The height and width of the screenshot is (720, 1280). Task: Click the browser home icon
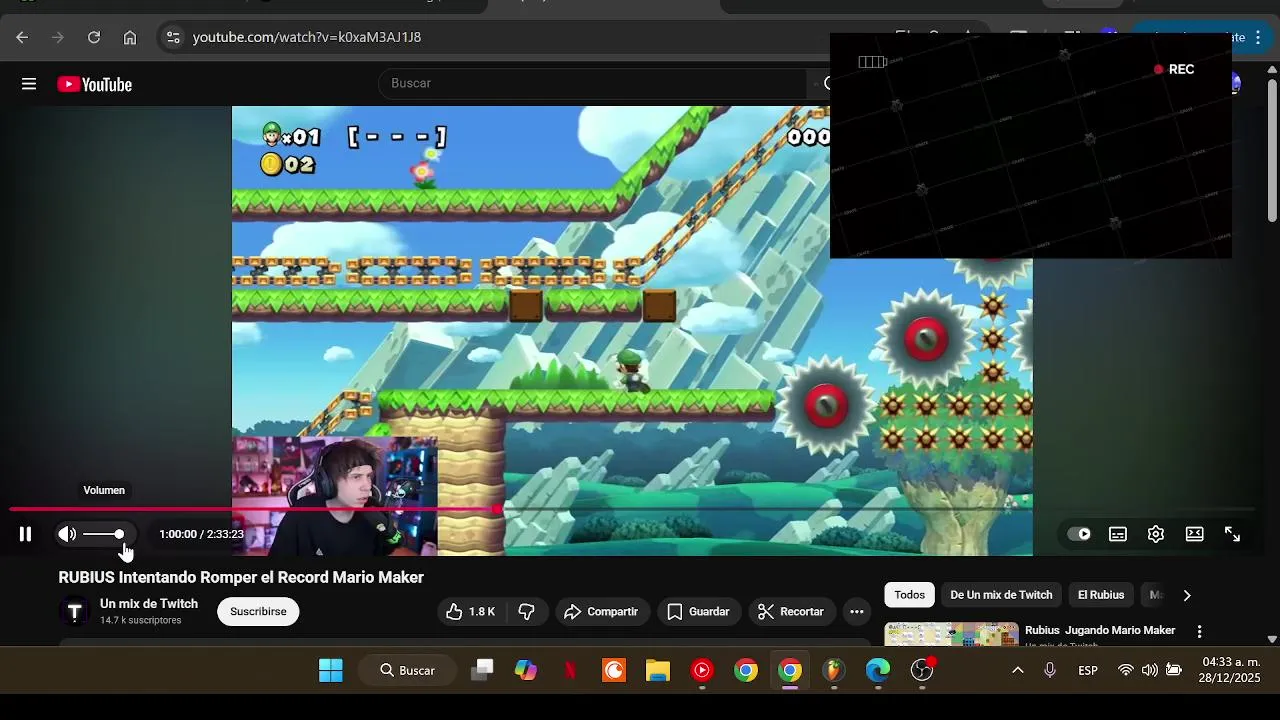(x=130, y=37)
